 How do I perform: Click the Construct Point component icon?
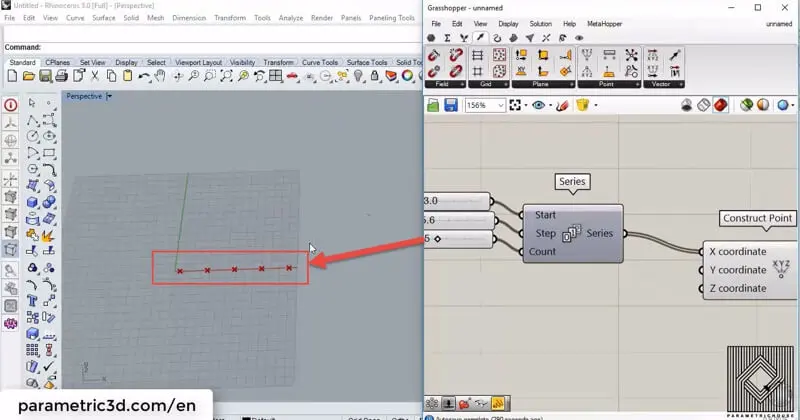click(781, 269)
